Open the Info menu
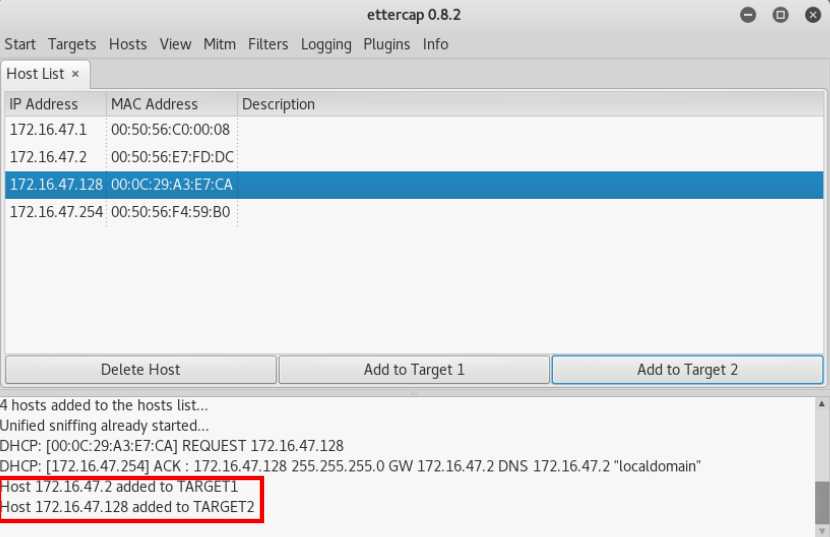 (x=435, y=44)
